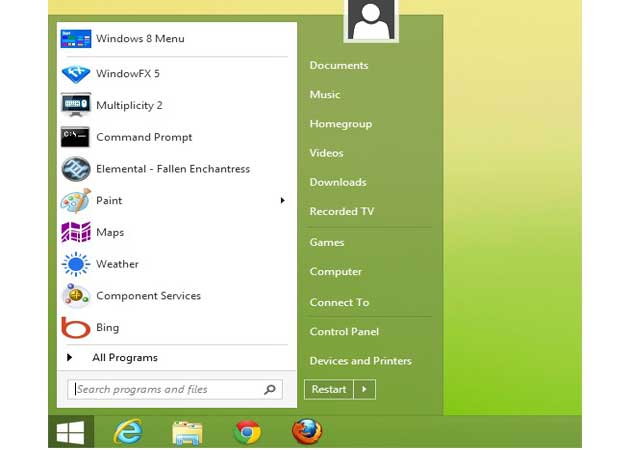Open Google Chrome from the taskbar
Viewport: 630px width, 450px height.
click(x=247, y=431)
